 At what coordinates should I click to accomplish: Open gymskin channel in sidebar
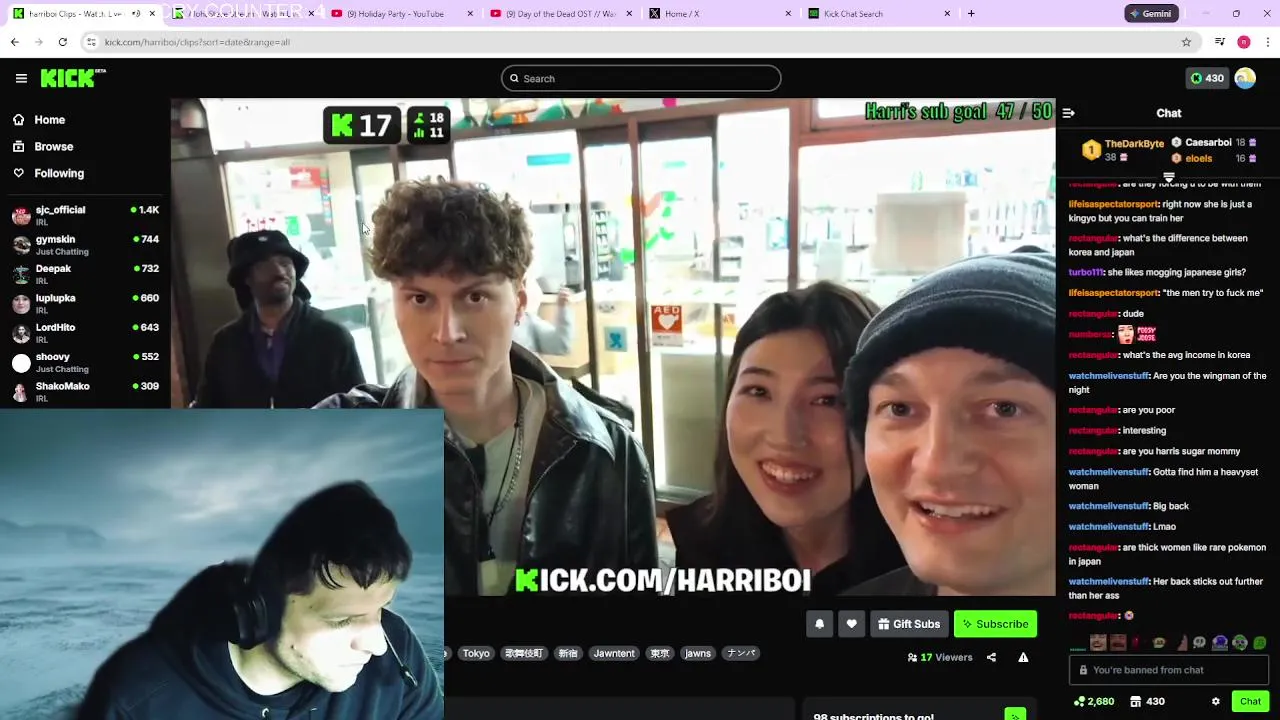point(85,245)
